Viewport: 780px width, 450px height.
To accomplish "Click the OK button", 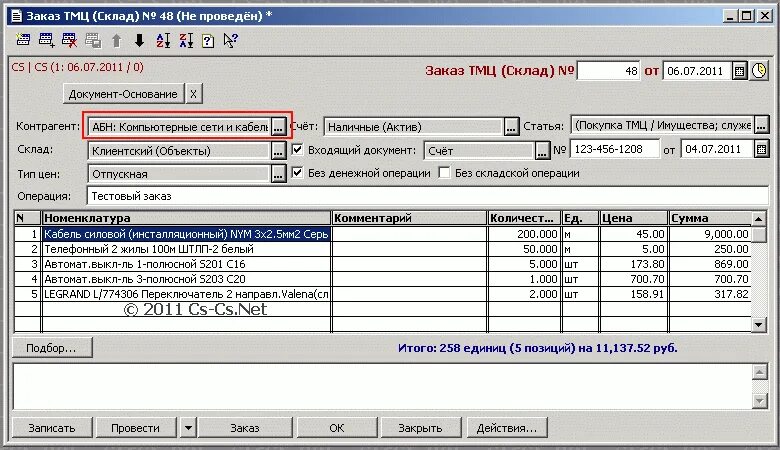I will [x=337, y=428].
